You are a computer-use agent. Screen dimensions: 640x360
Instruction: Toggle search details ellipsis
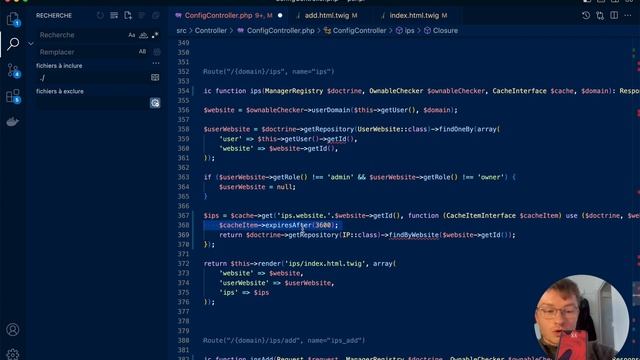[x=156, y=63]
